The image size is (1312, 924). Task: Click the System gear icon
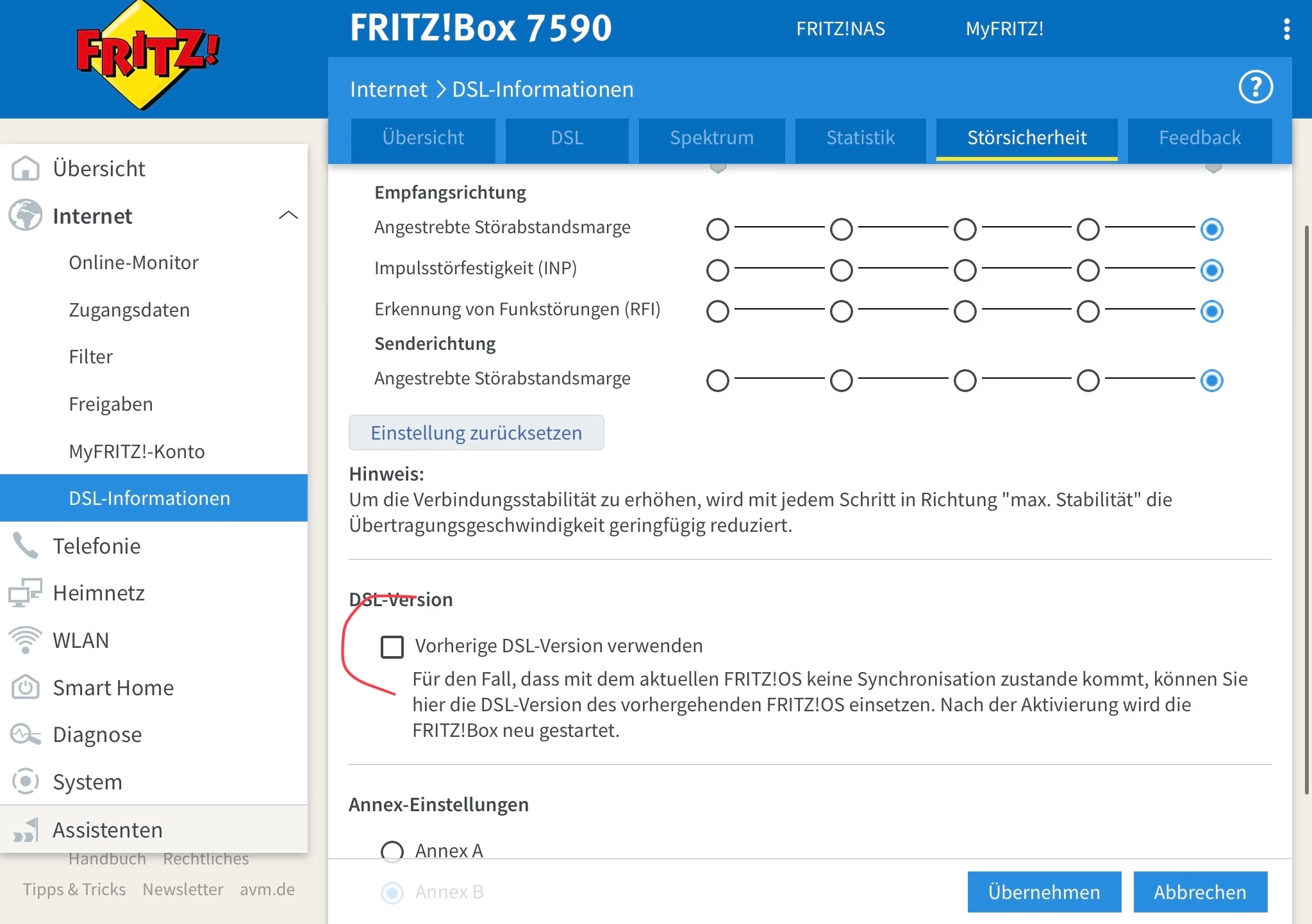[26, 781]
